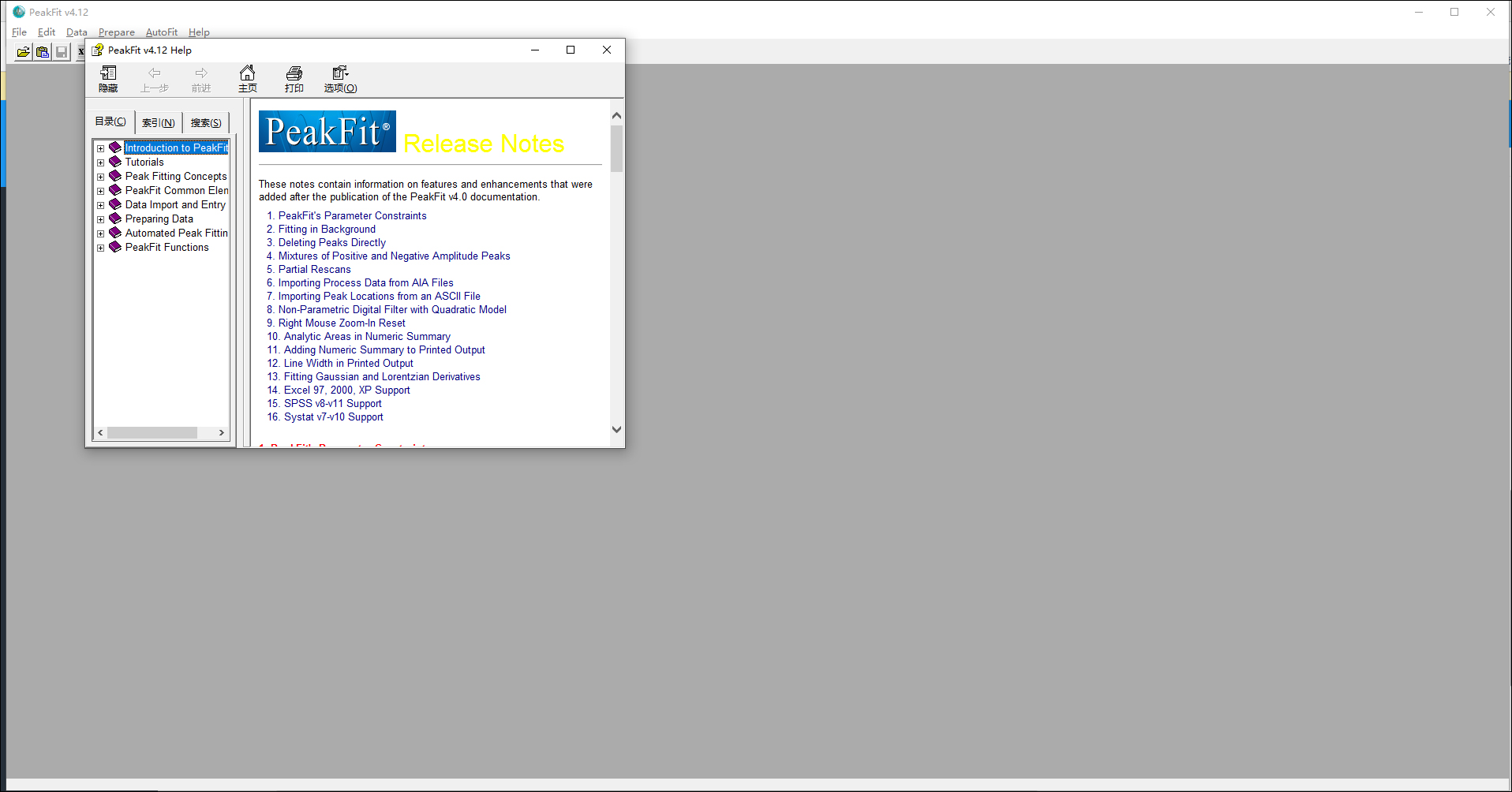Open Excel 97, 2000, XP Support link
Viewport: 1512px width, 792px height.
(347, 390)
